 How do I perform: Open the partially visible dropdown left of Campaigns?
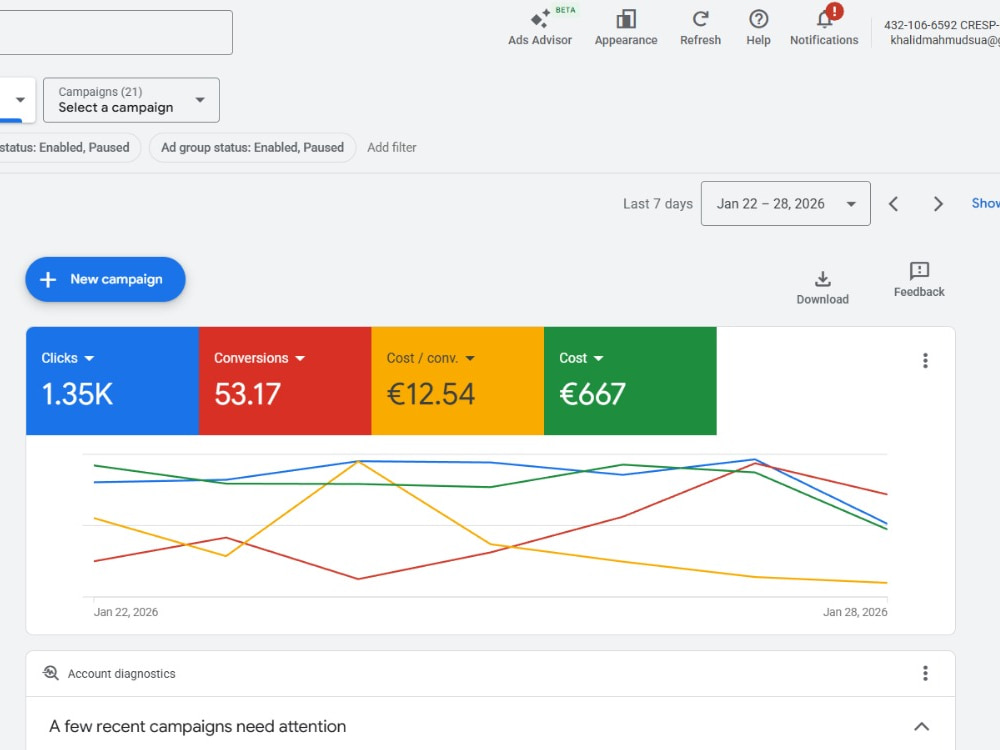(17, 100)
